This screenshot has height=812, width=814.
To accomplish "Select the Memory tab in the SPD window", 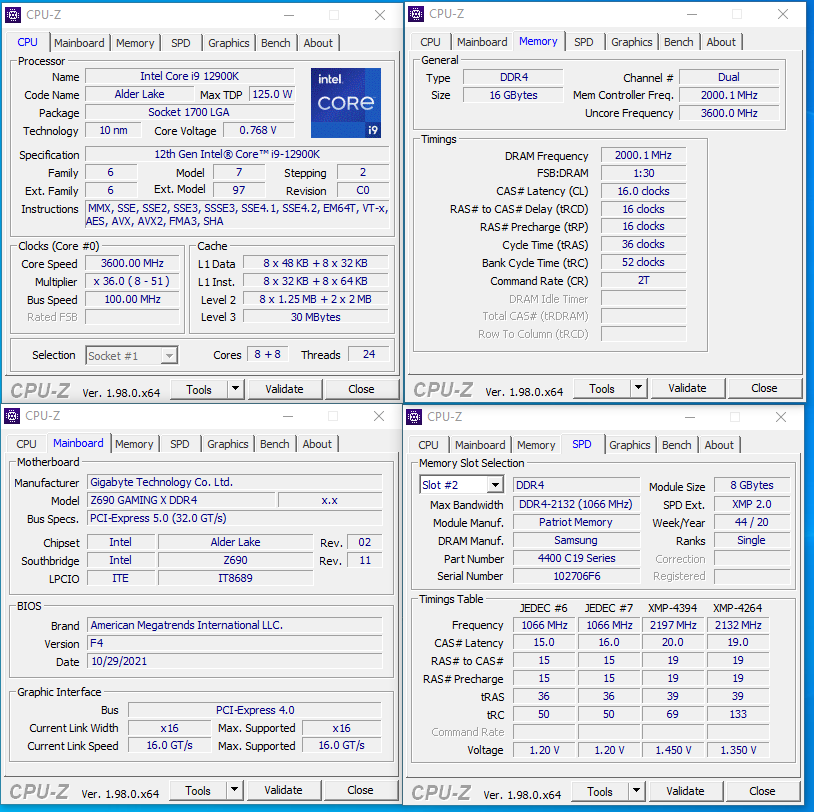I will pyautogui.click(x=536, y=445).
